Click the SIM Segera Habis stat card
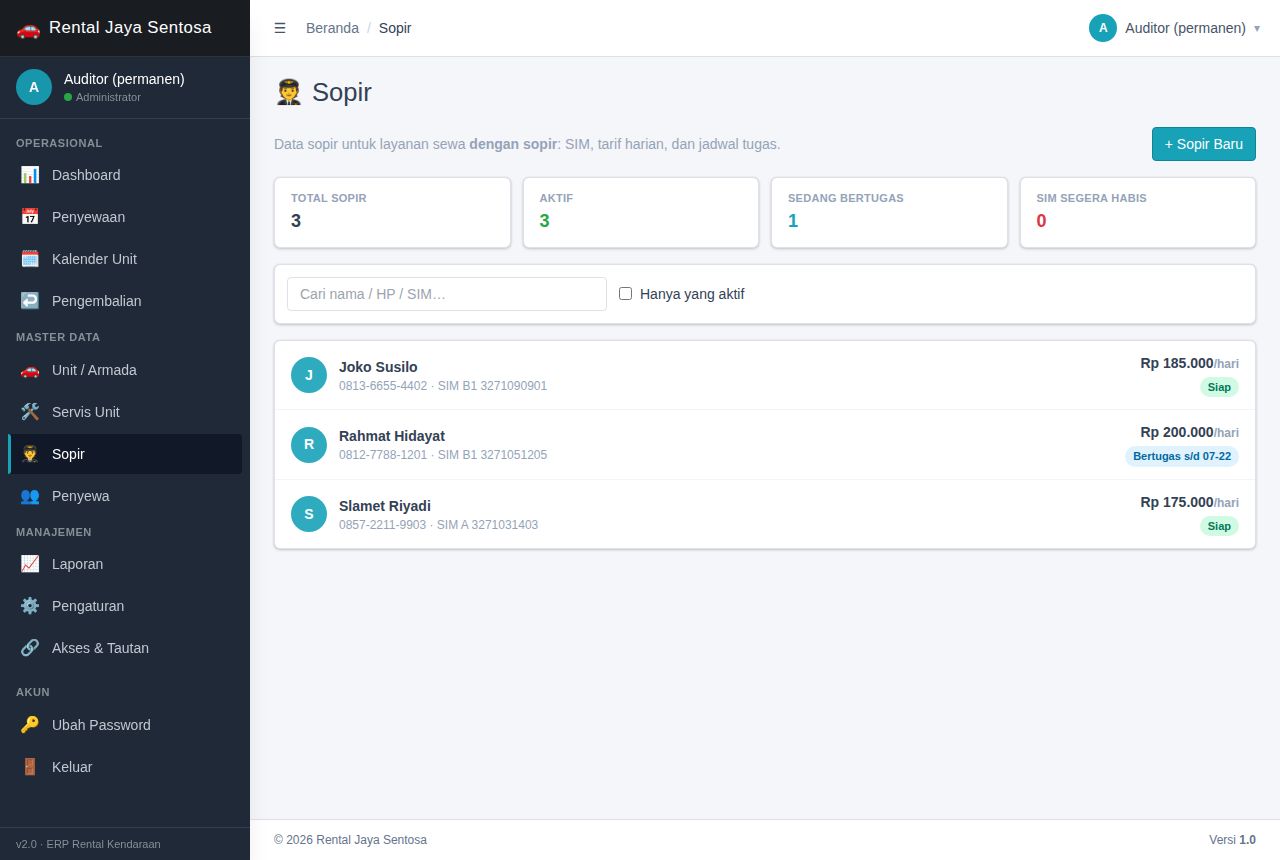This screenshot has height=860, width=1280. pyautogui.click(x=1138, y=212)
